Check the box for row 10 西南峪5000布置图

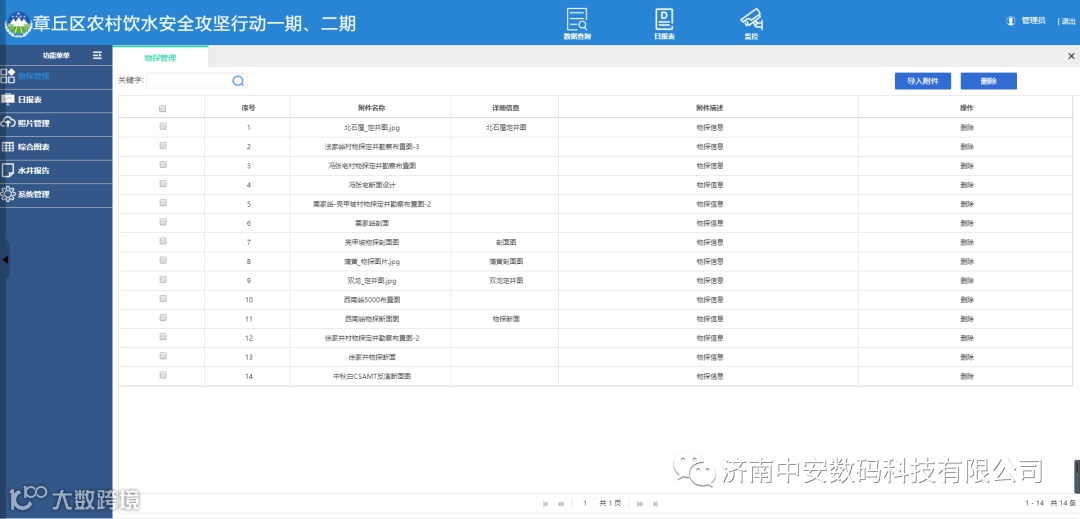point(163,299)
